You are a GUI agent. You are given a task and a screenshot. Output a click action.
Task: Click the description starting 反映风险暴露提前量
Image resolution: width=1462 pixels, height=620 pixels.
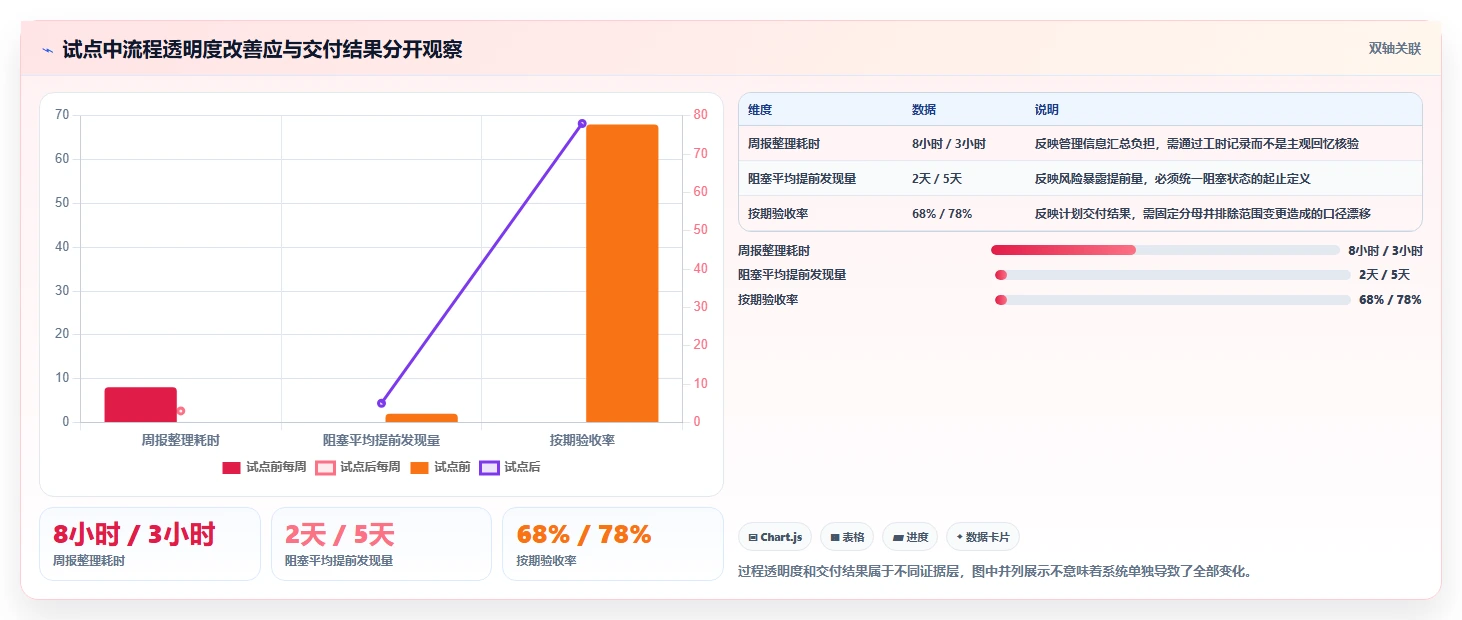(1173, 179)
